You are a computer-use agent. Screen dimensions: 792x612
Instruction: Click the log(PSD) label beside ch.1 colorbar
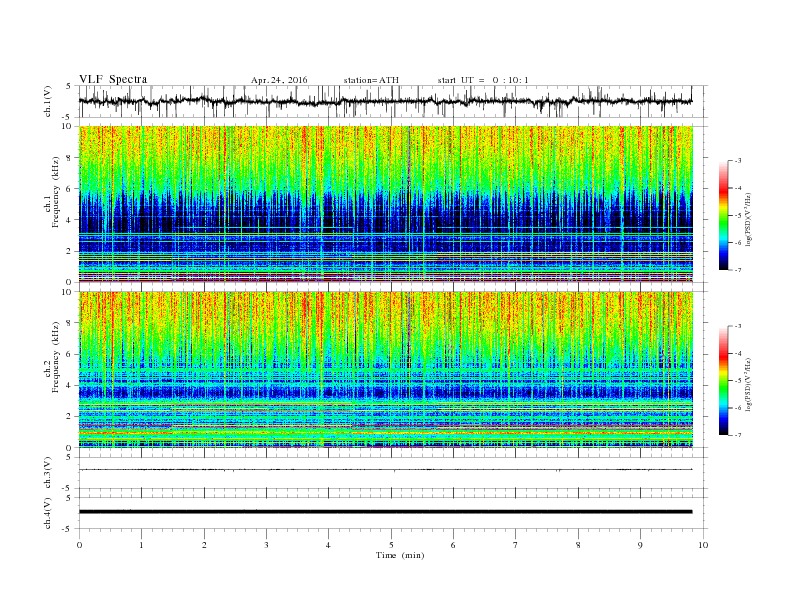pos(748,220)
